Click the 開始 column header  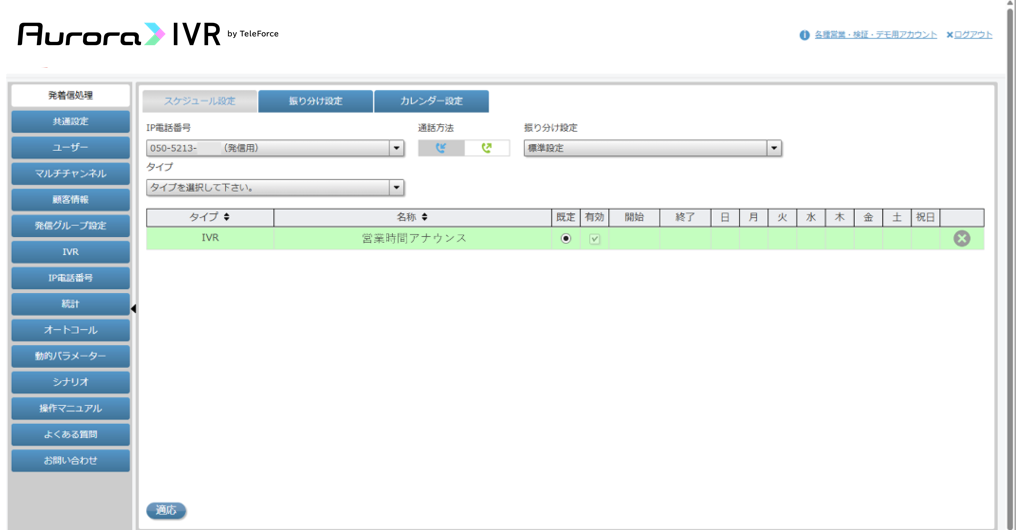coord(634,217)
